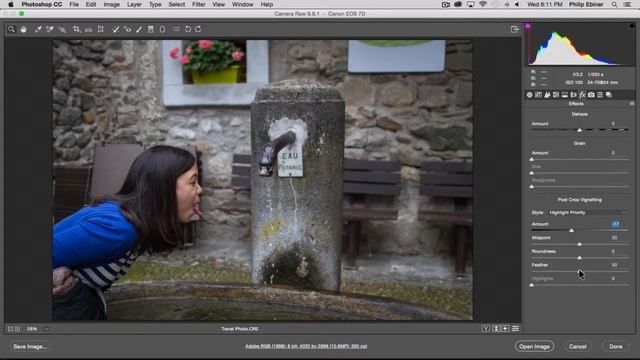This screenshot has width=640, height=360.
Task: Toggle highlight clipping warning in histogram
Action: 632,26
